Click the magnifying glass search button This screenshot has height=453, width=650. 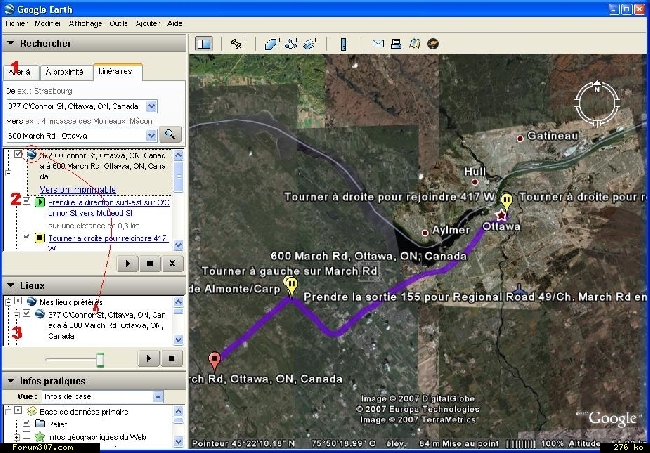170,135
